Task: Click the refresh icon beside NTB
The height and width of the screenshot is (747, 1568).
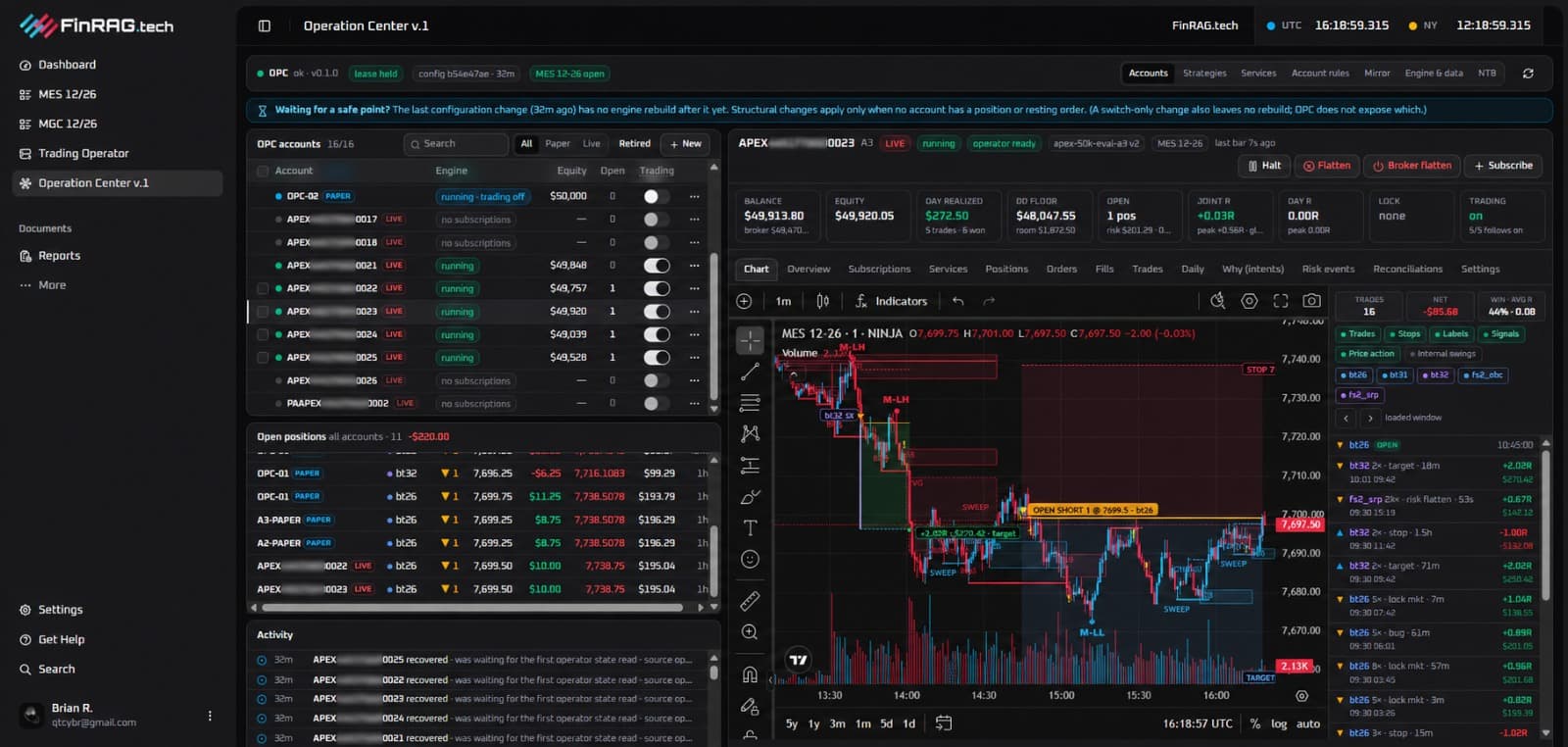Action: click(x=1528, y=74)
